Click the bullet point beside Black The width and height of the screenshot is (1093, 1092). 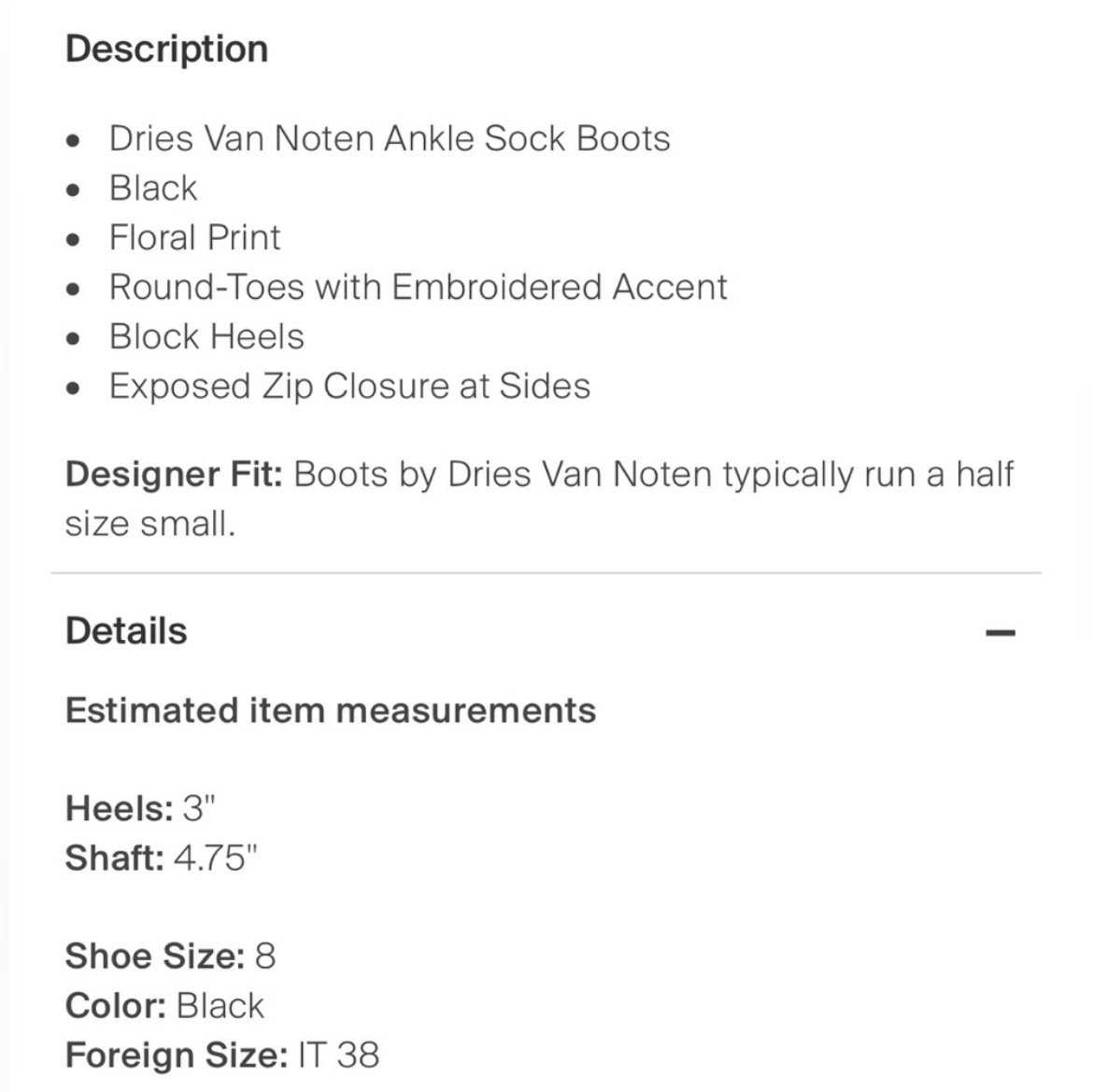point(73,191)
